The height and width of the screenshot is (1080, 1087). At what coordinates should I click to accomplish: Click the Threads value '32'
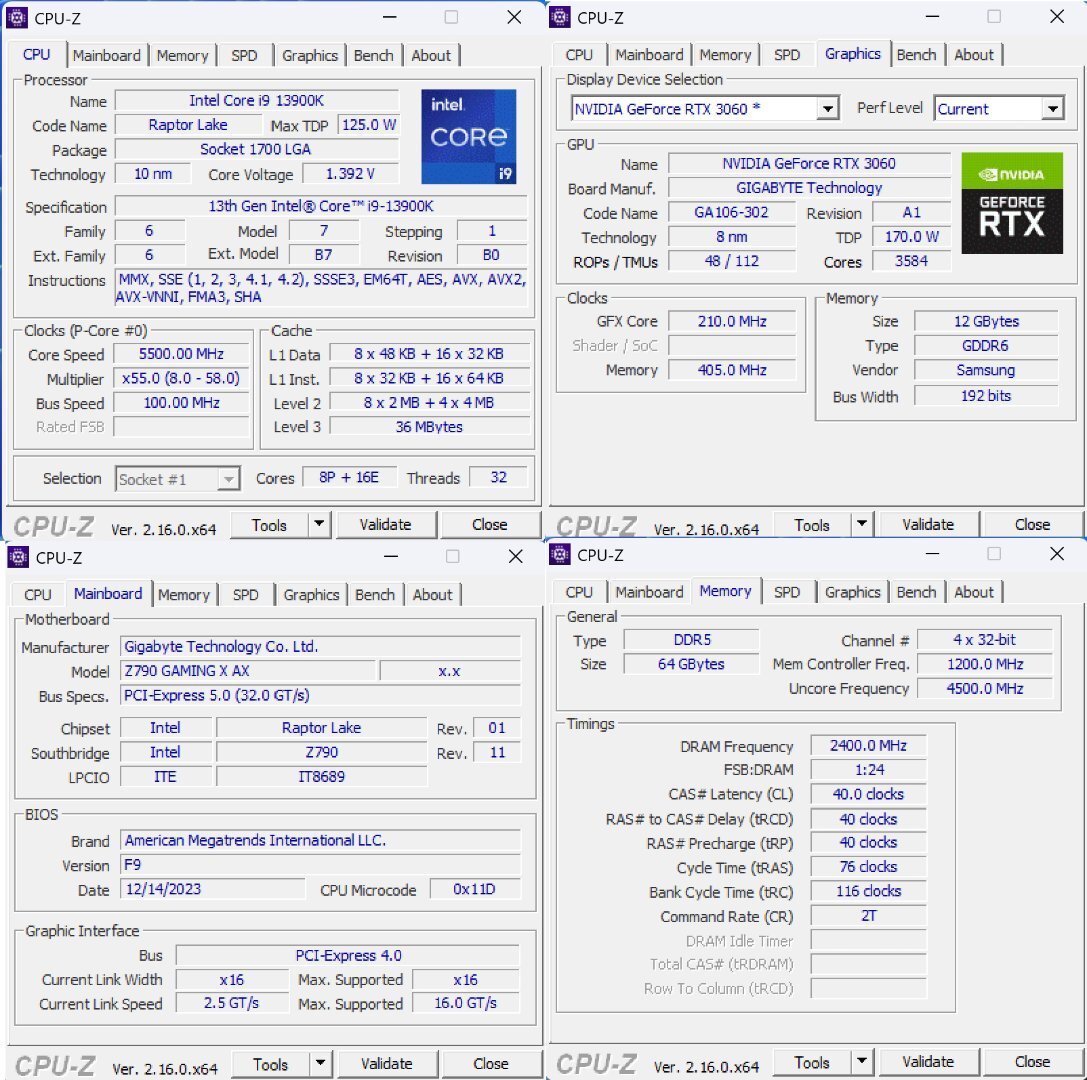pos(498,477)
